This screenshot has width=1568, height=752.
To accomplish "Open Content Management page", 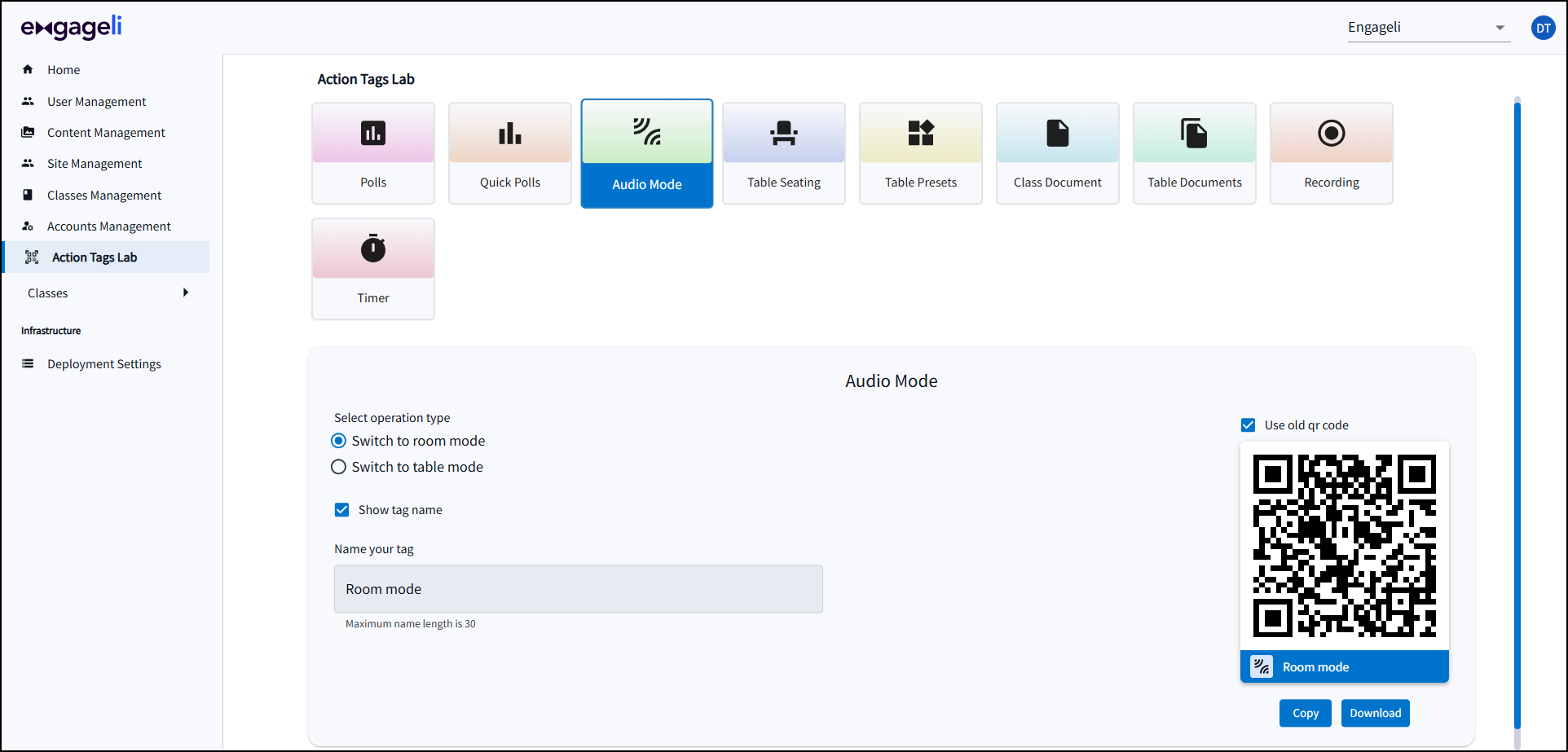I will tap(106, 133).
